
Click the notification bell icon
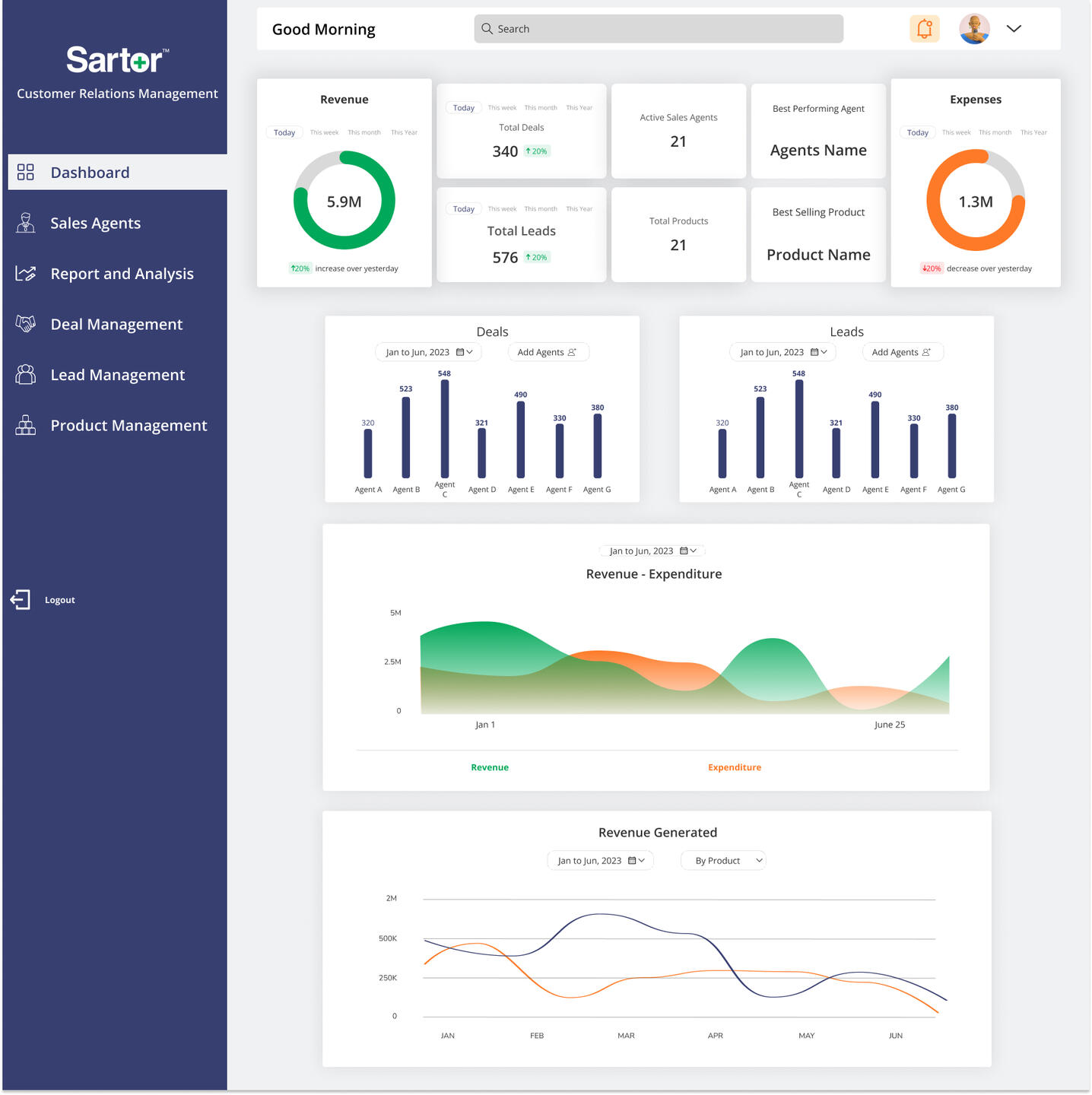tap(924, 29)
